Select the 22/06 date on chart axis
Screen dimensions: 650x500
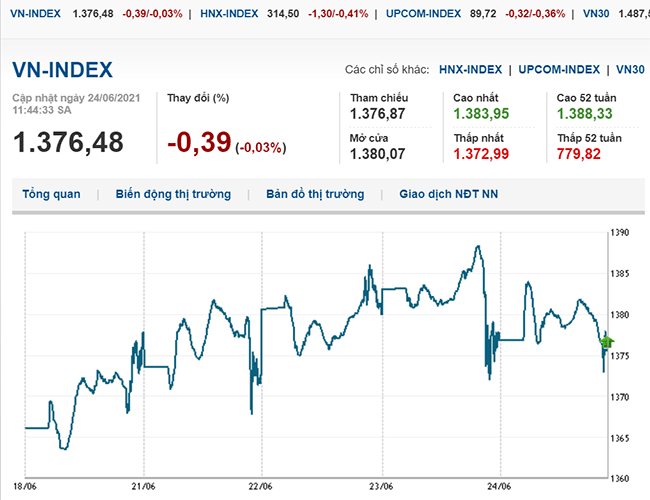click(261, 486)
